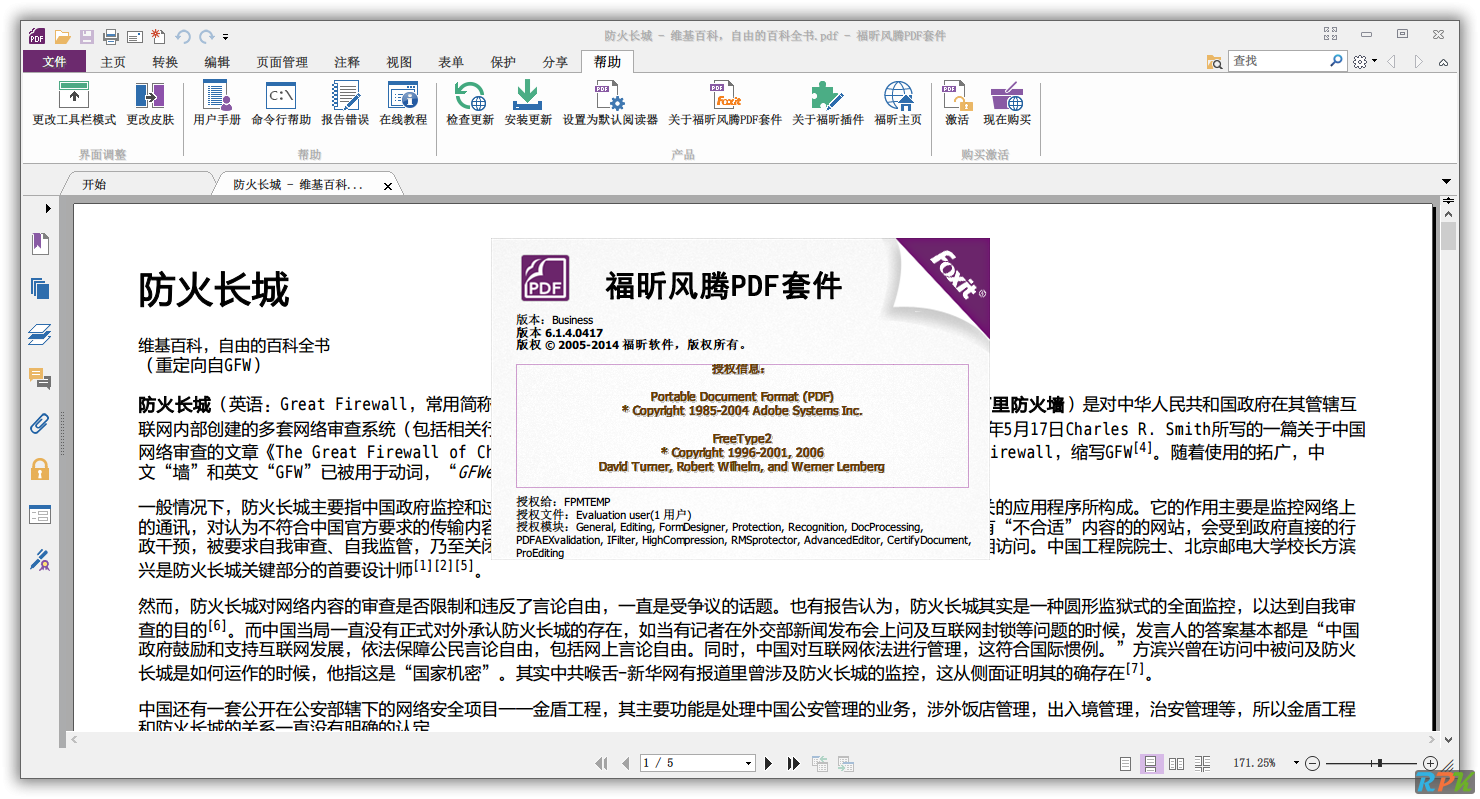Screen dimensions: 1480x799
Task: Expand the left navigation panel arrow
Action: point(47,208)
